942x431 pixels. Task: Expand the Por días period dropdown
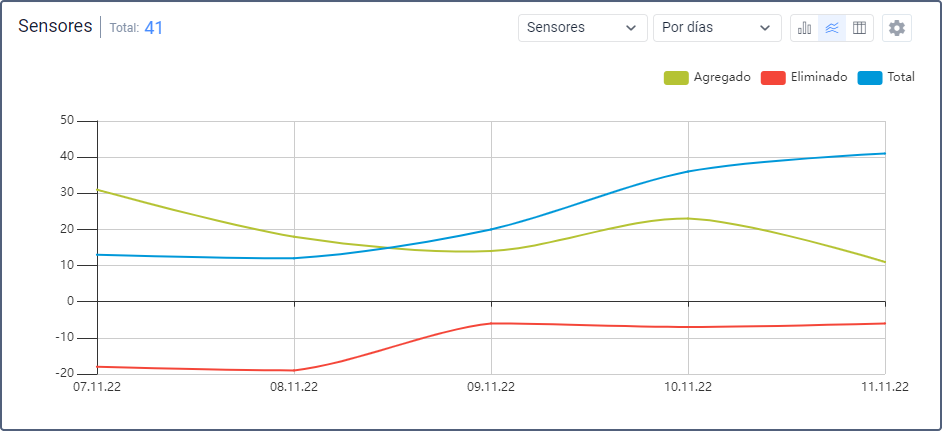tap(717, 28)
